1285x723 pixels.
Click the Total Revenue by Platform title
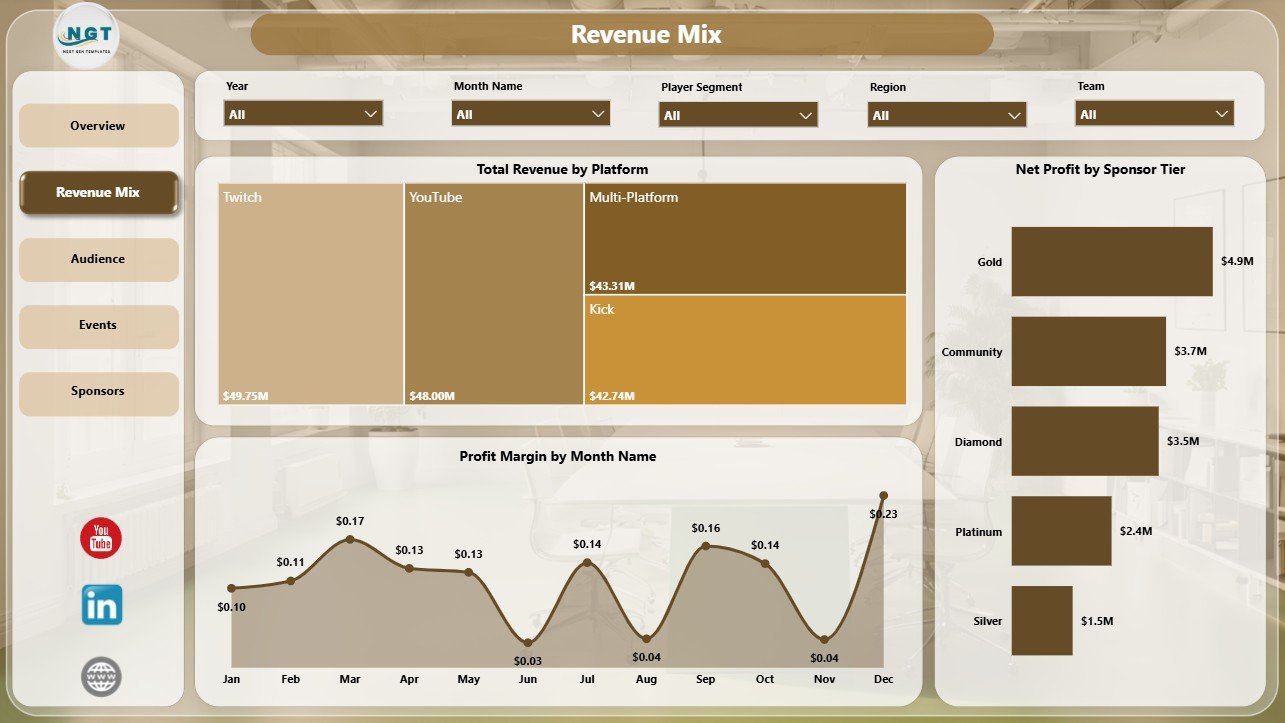click(562, 170)
